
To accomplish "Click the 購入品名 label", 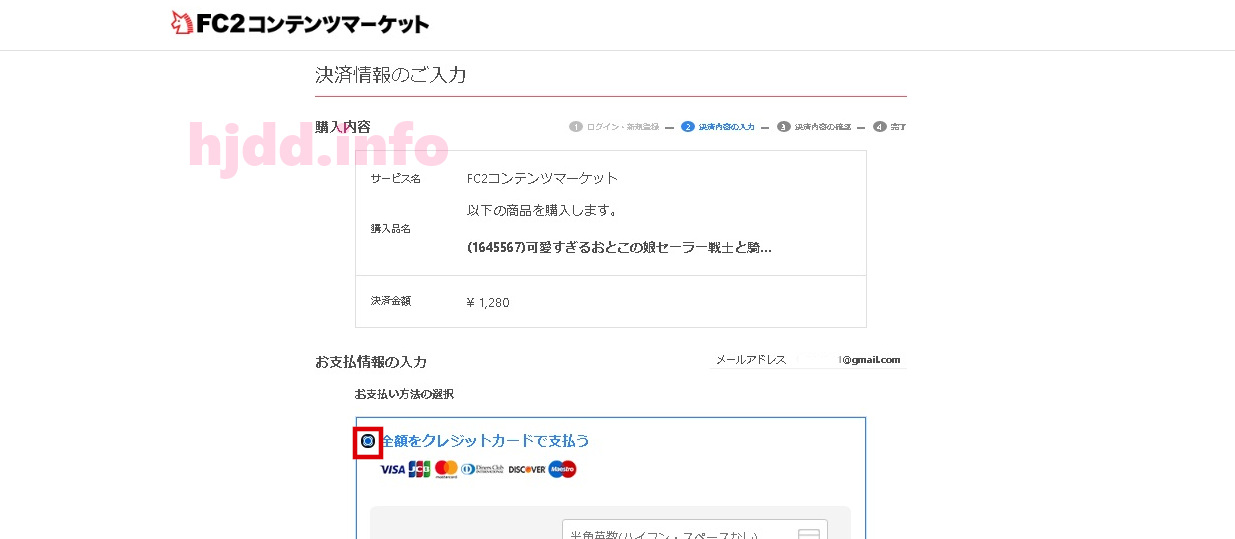I will [x=391, y=228].
